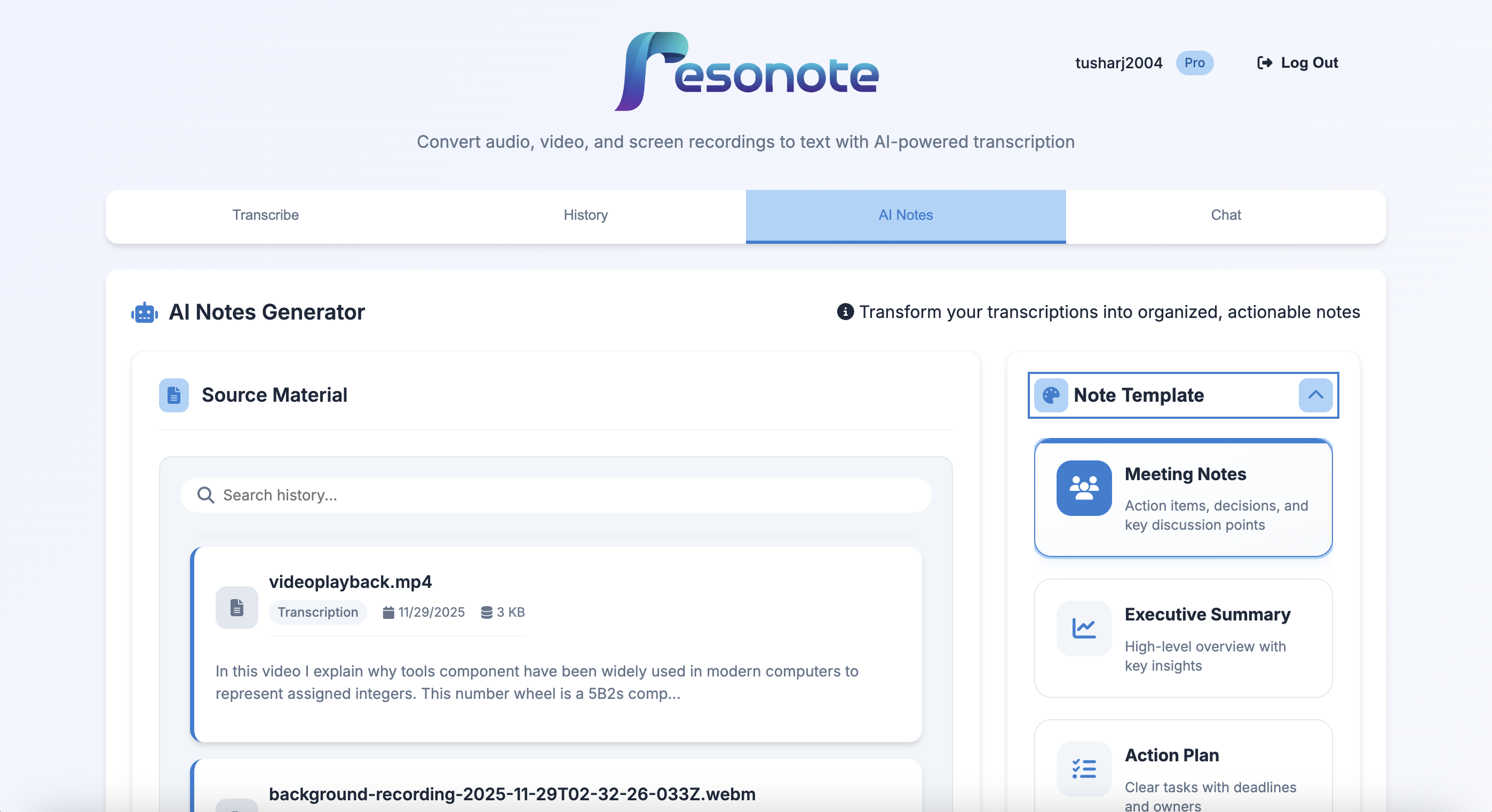1492x812 pixels.
Task: Switch to the History tab
Action: pos(585,215)
